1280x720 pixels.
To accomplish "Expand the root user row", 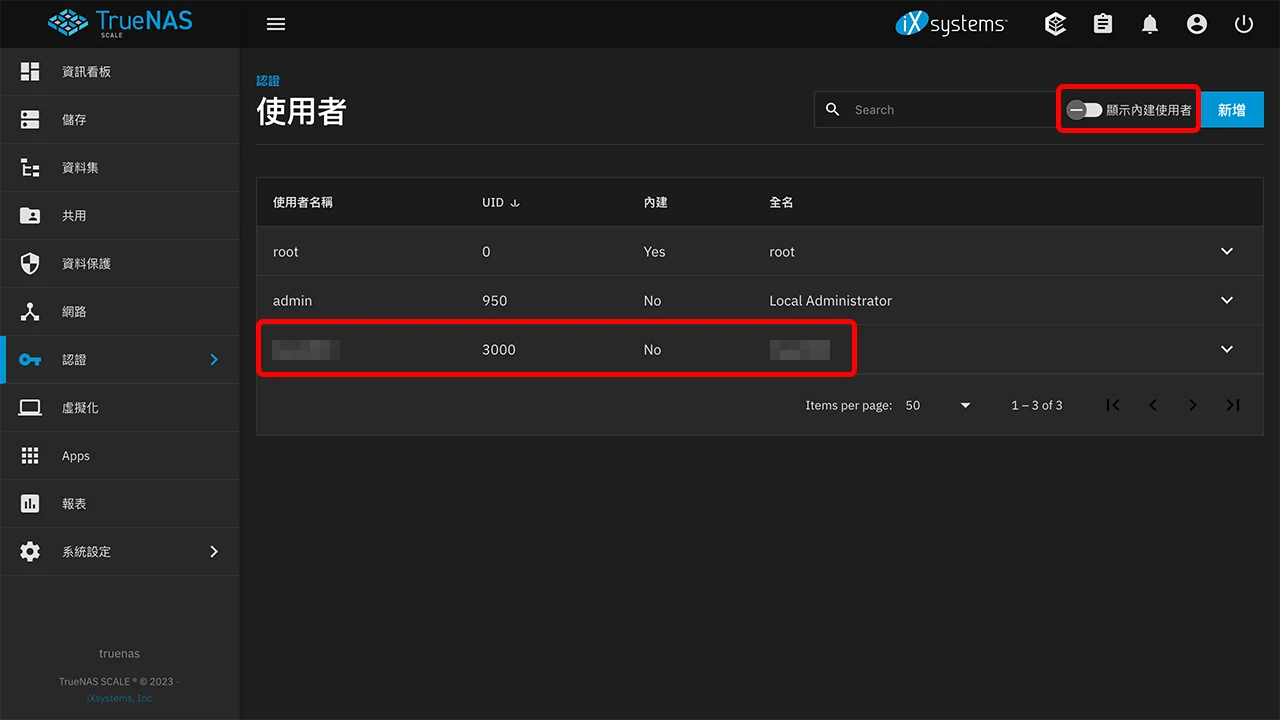I will (1226, 251).
